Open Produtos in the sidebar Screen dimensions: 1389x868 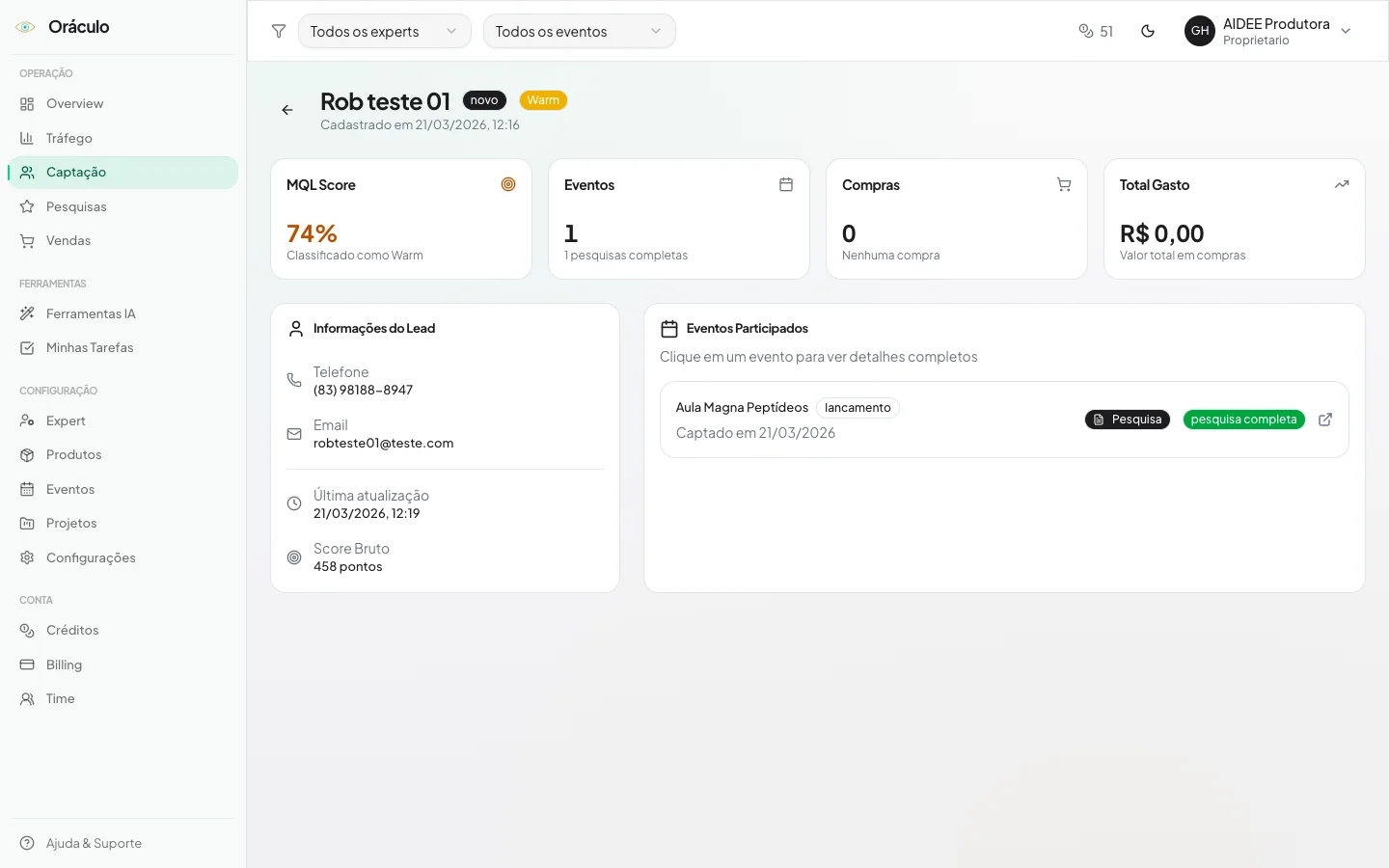click(123, 455)
